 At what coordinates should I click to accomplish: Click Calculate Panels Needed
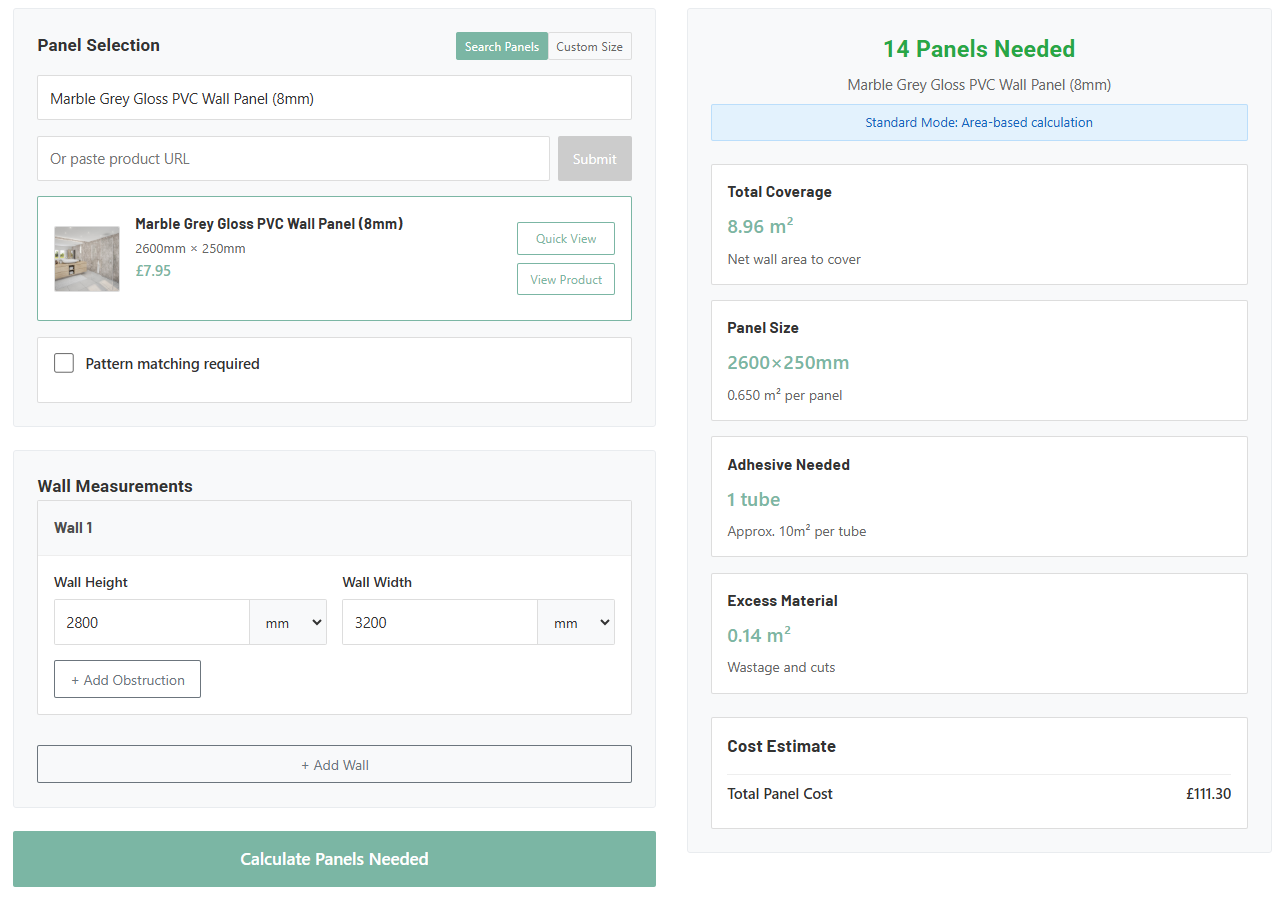pyautogui.click(x=334, y=859)
